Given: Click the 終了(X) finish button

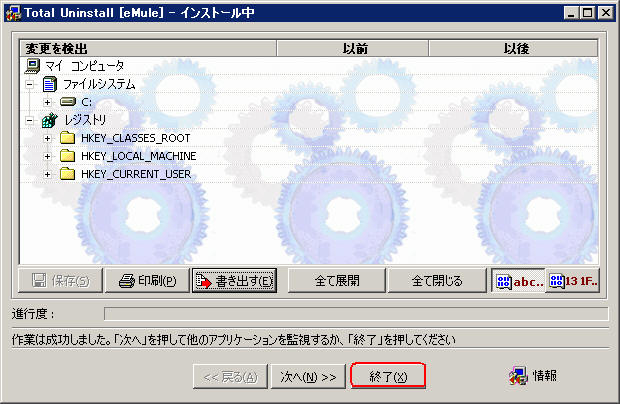Looking at the screenshot, I should pyautogui.click(x=388, y=376).
